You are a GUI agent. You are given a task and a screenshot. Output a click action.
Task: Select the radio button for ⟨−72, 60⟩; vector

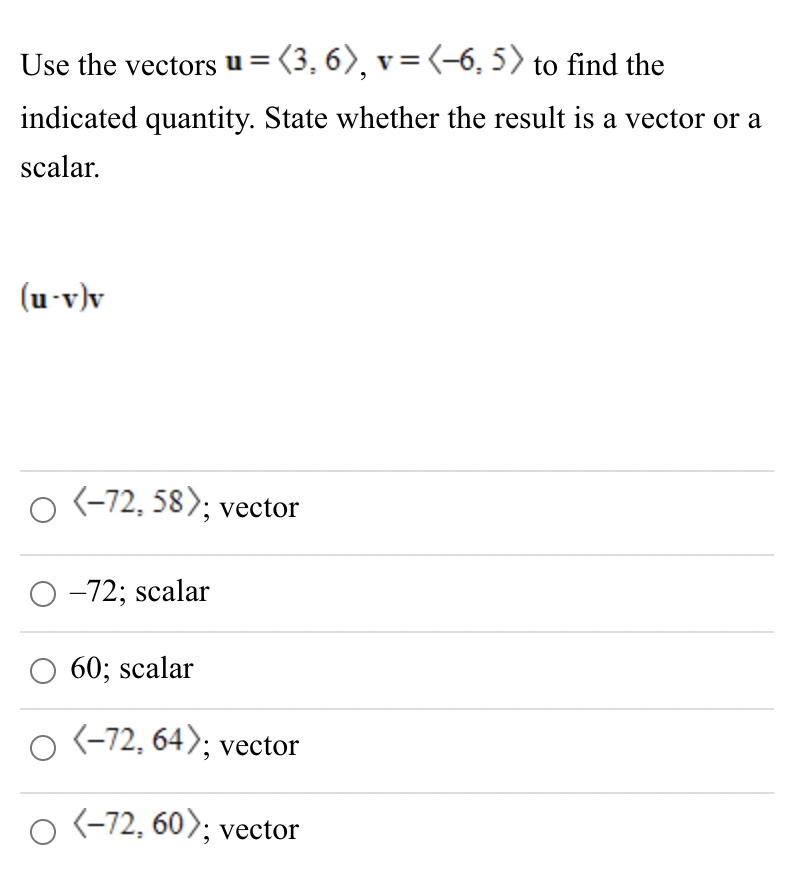tap(42, 831)
